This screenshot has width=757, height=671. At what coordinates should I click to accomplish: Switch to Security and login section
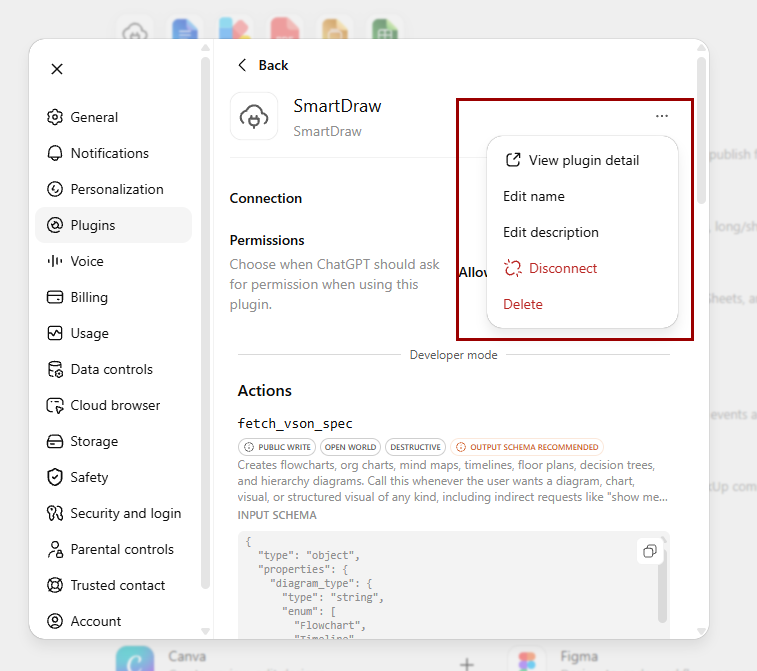[113, 513]
